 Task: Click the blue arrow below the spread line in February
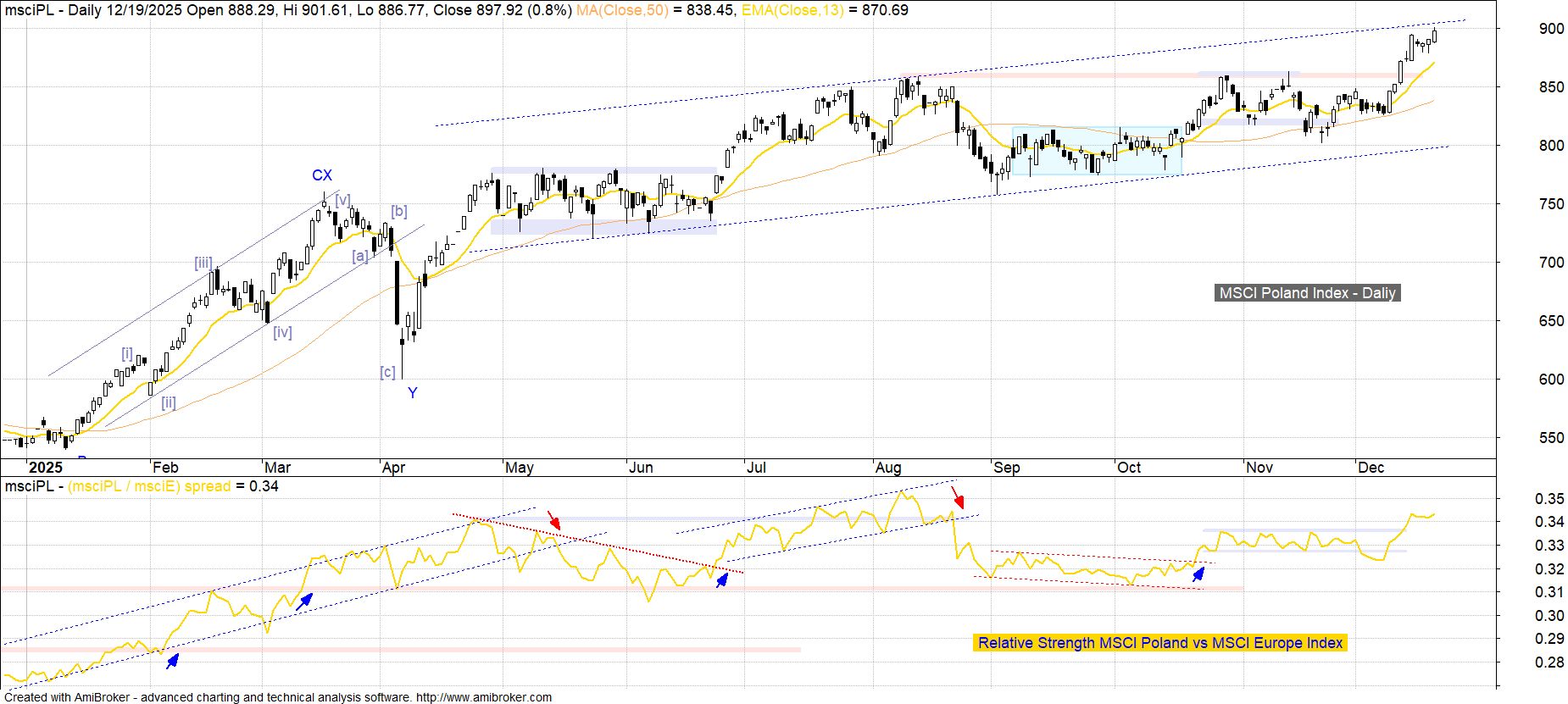point(173,661)
